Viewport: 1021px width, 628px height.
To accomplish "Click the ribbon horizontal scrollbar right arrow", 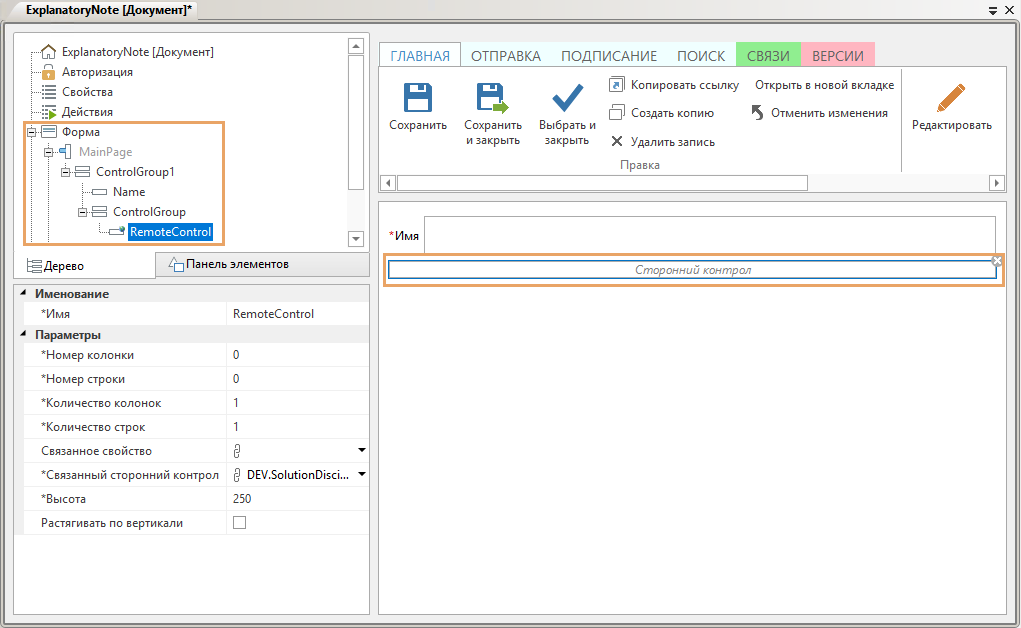I will coord(996,183).
